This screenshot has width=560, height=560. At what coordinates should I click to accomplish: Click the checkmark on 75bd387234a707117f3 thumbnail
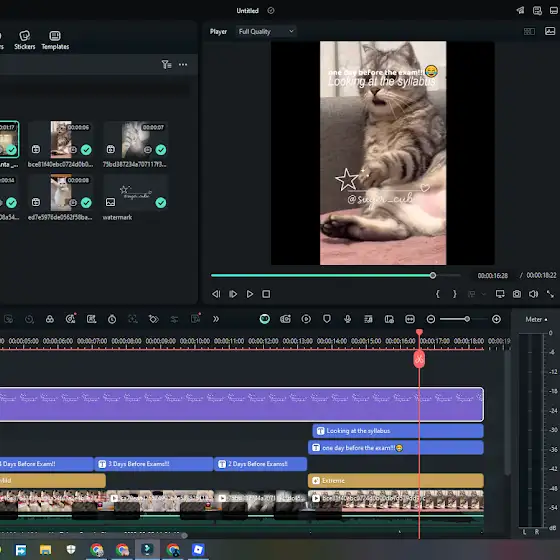(161, 150)
